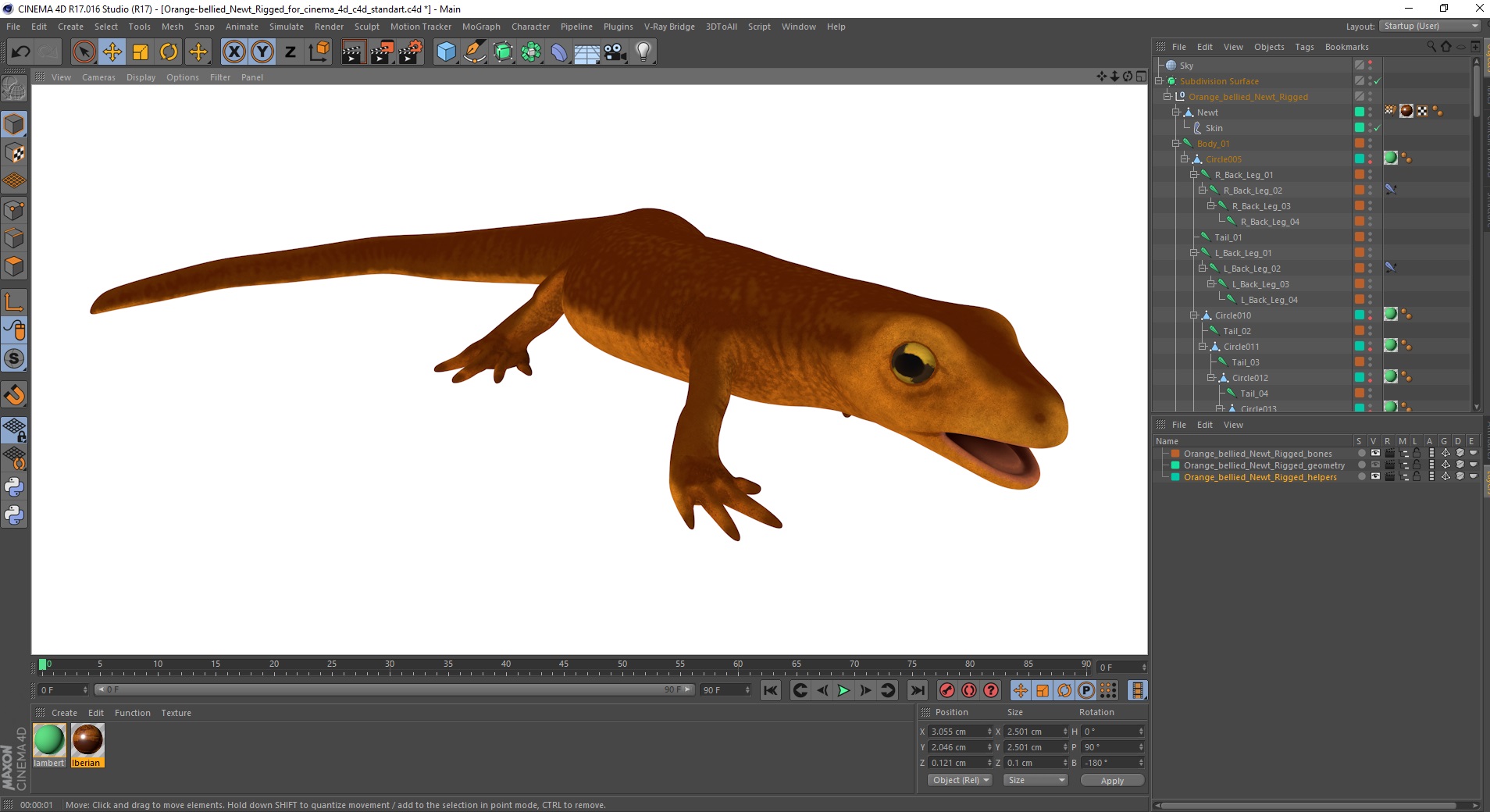Activate the Rotate tool
This screenshot has width=1490, height=812.
169,52
